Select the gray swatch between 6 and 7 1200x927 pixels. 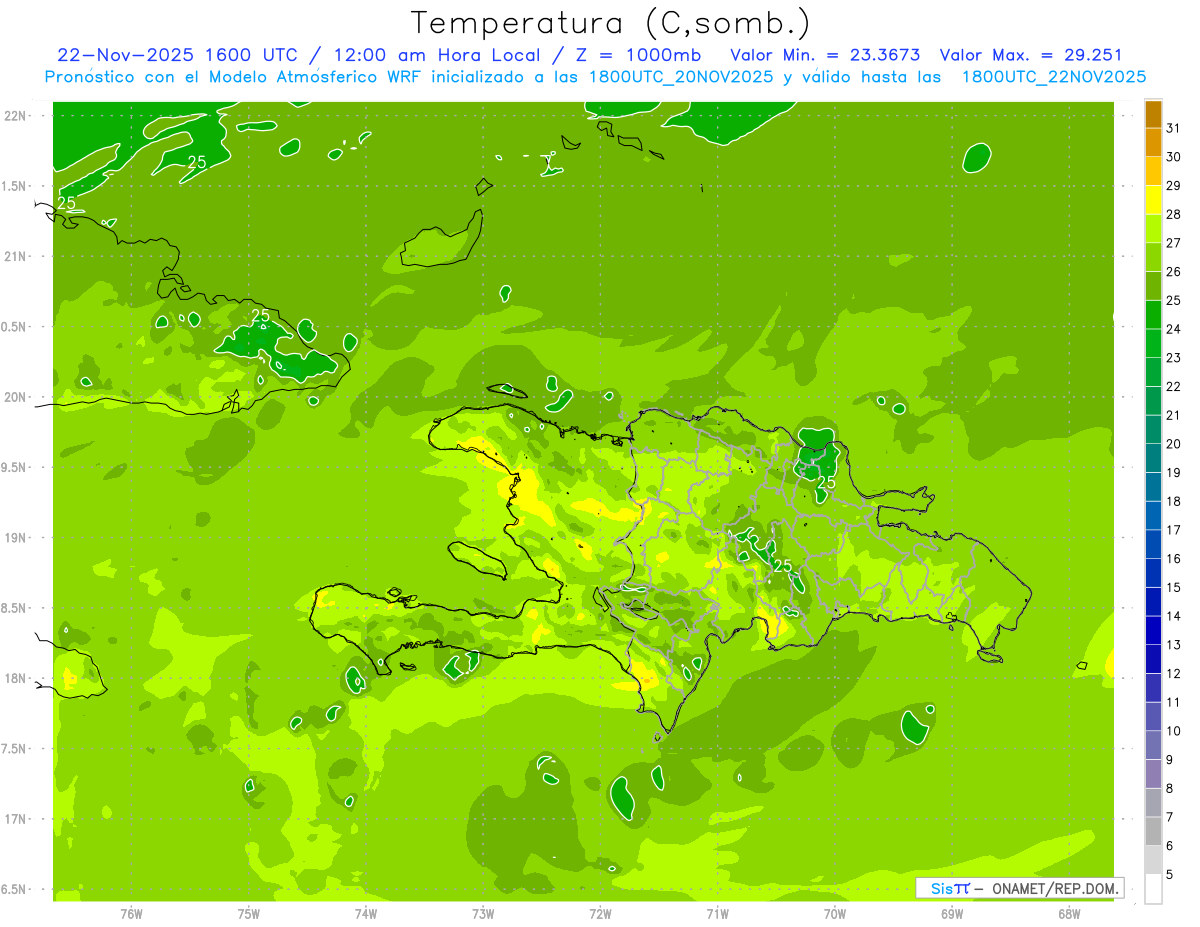coord(1153,831)
